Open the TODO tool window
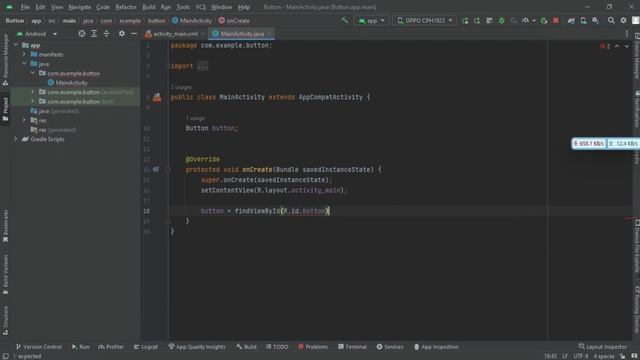Image resolution: width=640 pixels, height=360 pixels. click(277, 347)
